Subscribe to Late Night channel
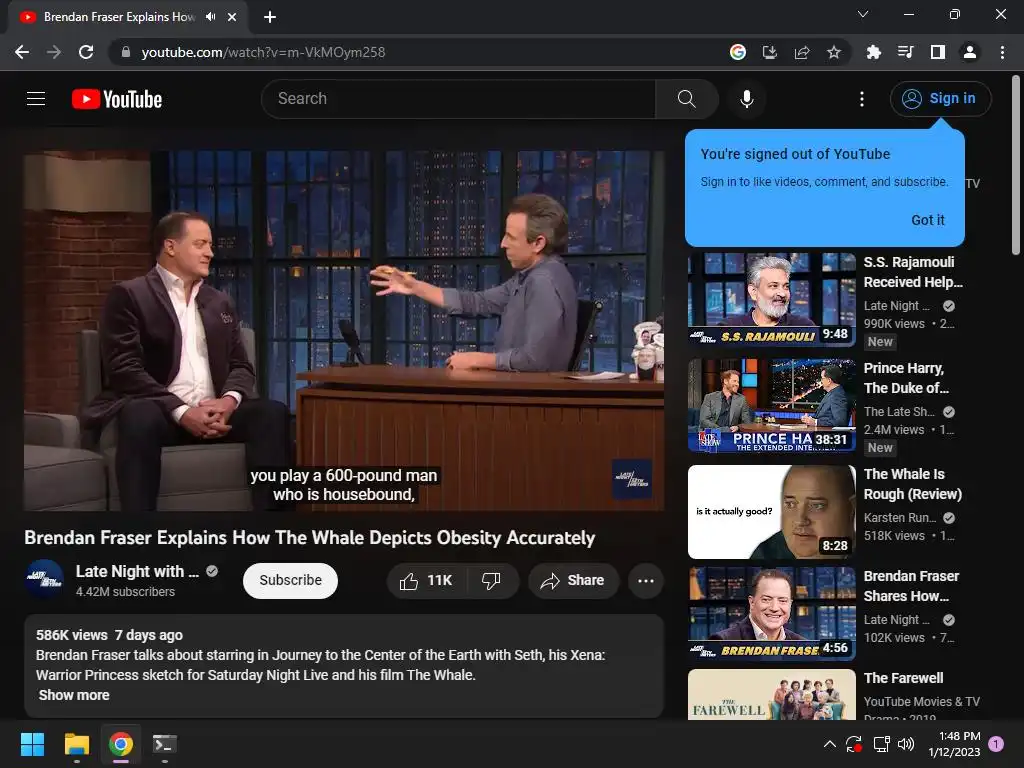This screenshot has height=768, width=1024. pyautogui.click(x=290, y=581)
